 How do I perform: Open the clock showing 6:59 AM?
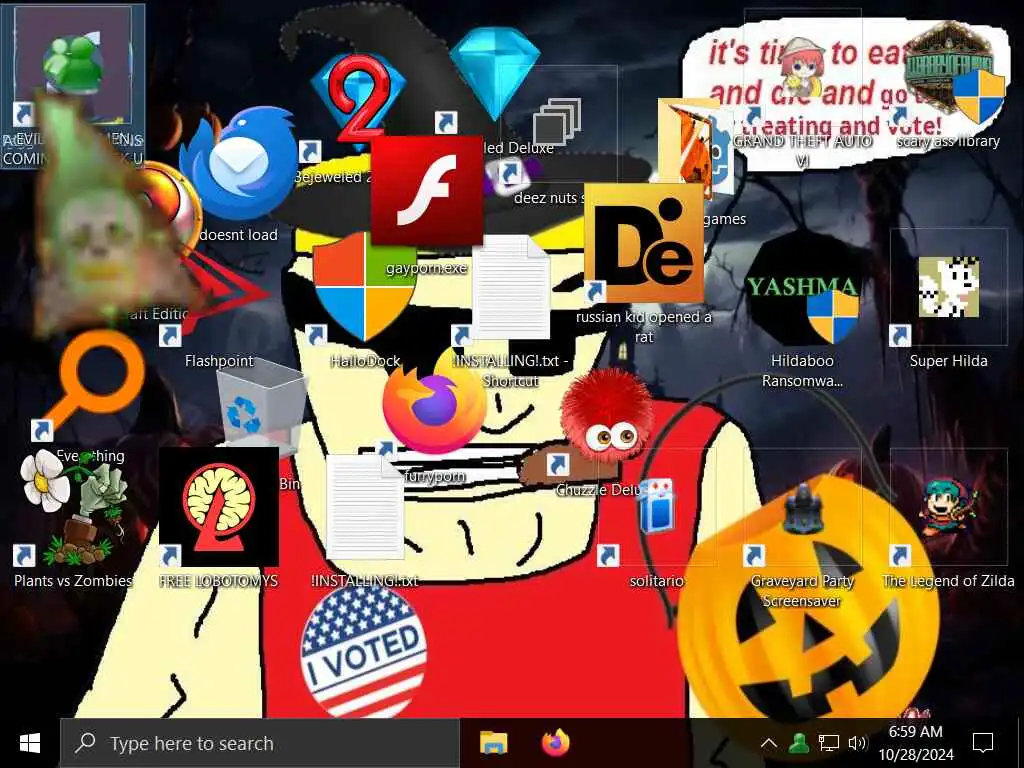[916, 743]
